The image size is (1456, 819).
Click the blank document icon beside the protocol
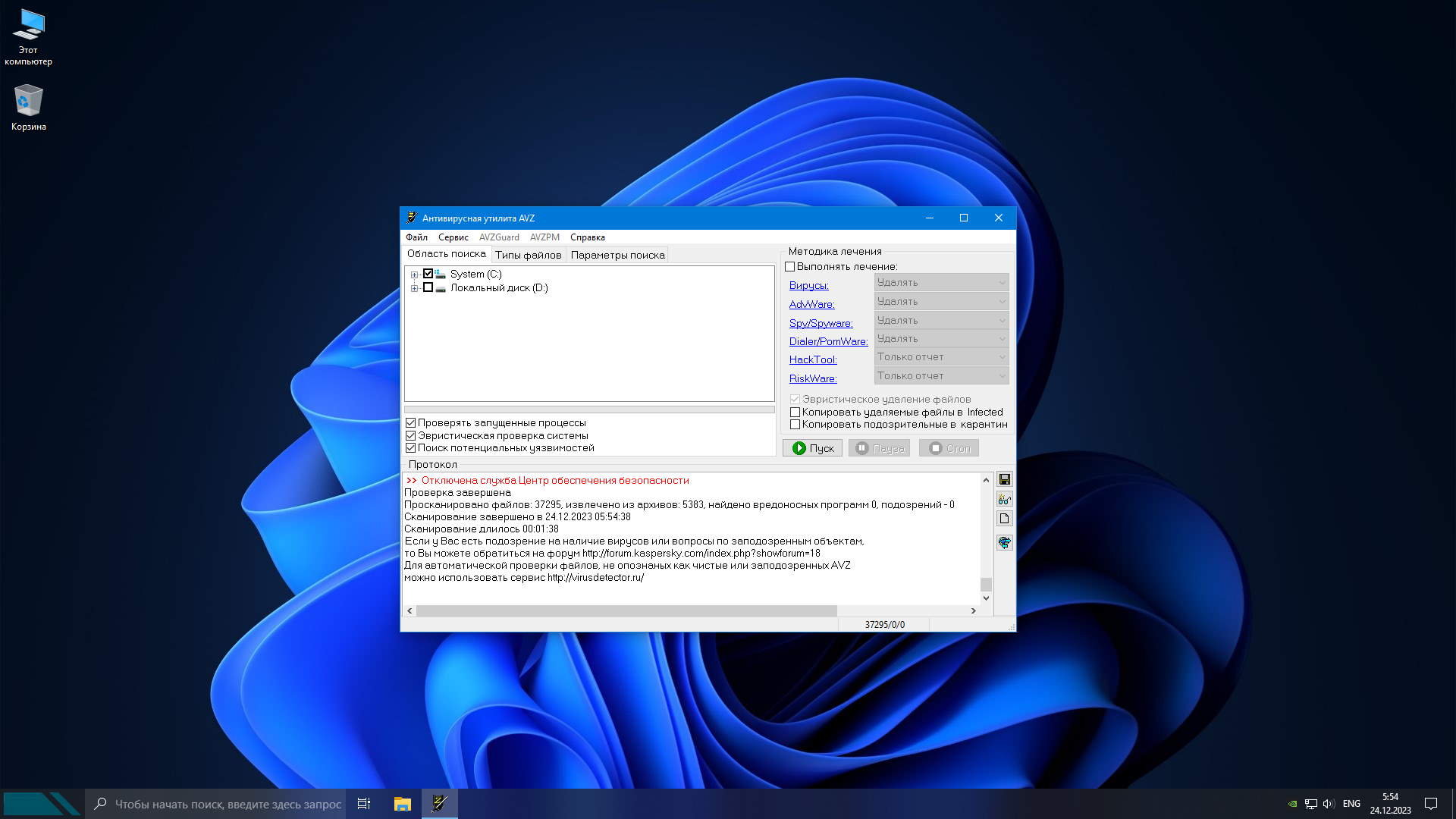[1004, 519]
